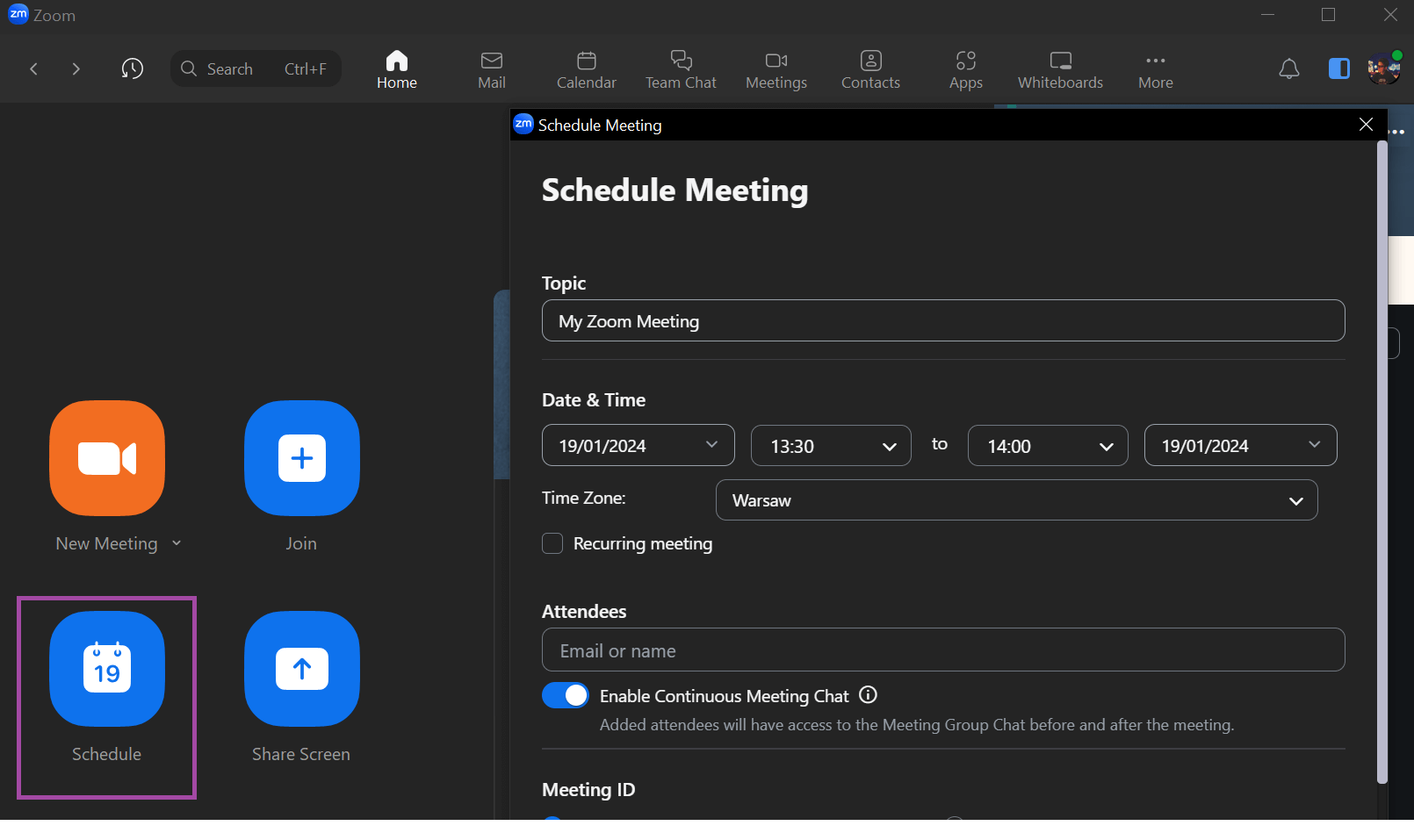
Task: Click the Share Screen arrow icon
Action: tap(302, 669)
